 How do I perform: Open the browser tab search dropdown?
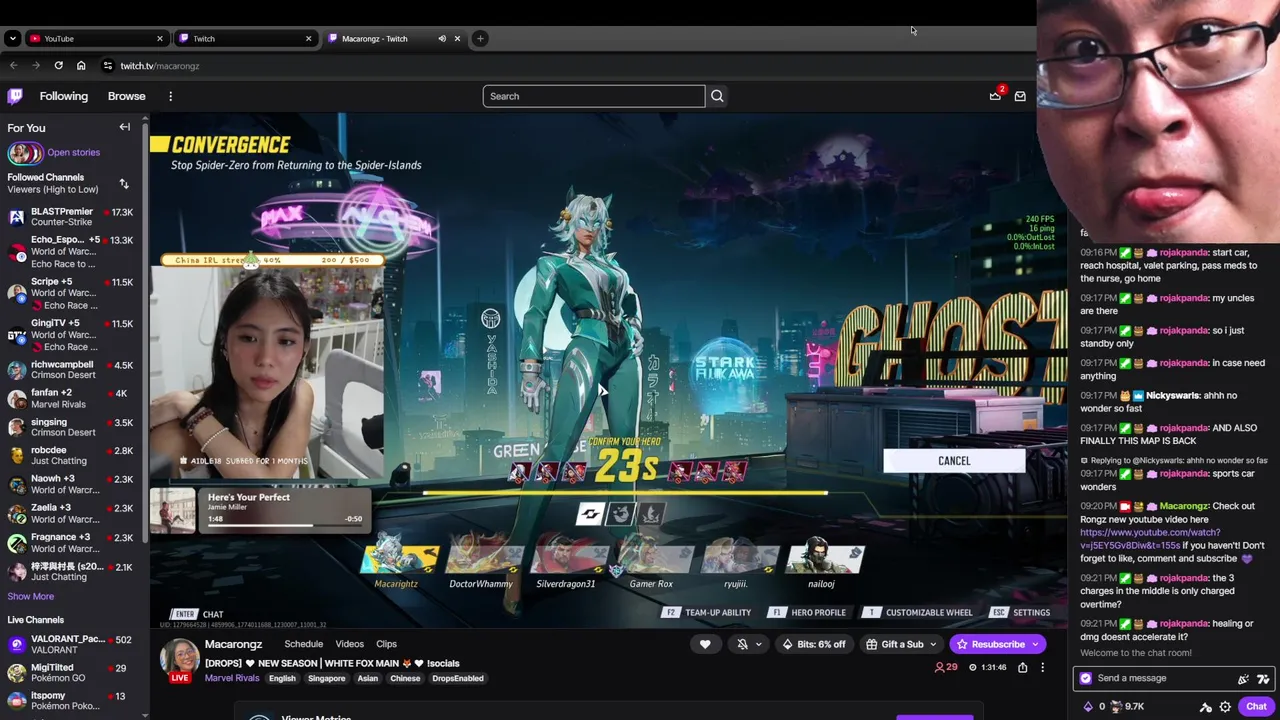pos(12,38)
